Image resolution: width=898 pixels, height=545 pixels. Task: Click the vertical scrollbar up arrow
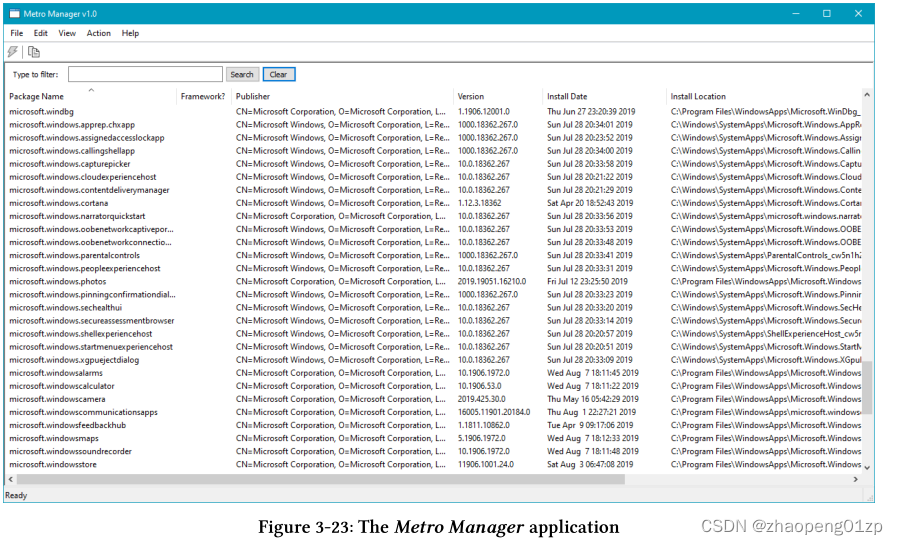(x=867, y=95)
